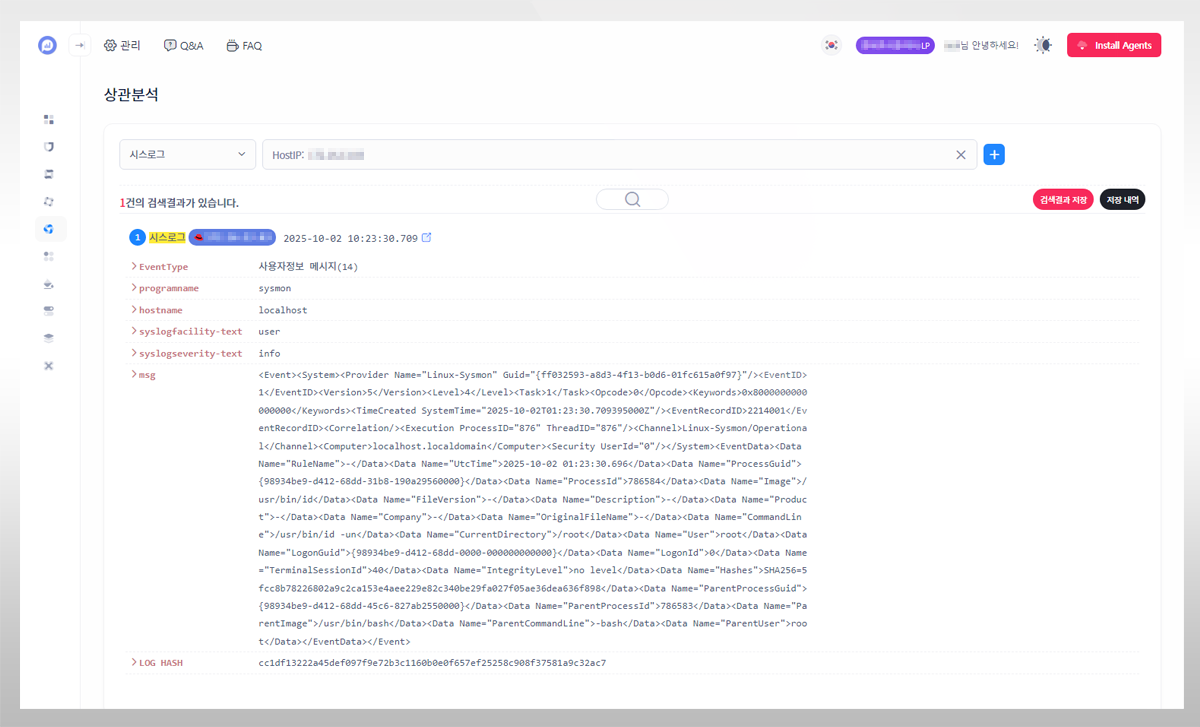Click the Korean flag language icon
This screenshot has height=727, width=1200.
click(831, 45)
